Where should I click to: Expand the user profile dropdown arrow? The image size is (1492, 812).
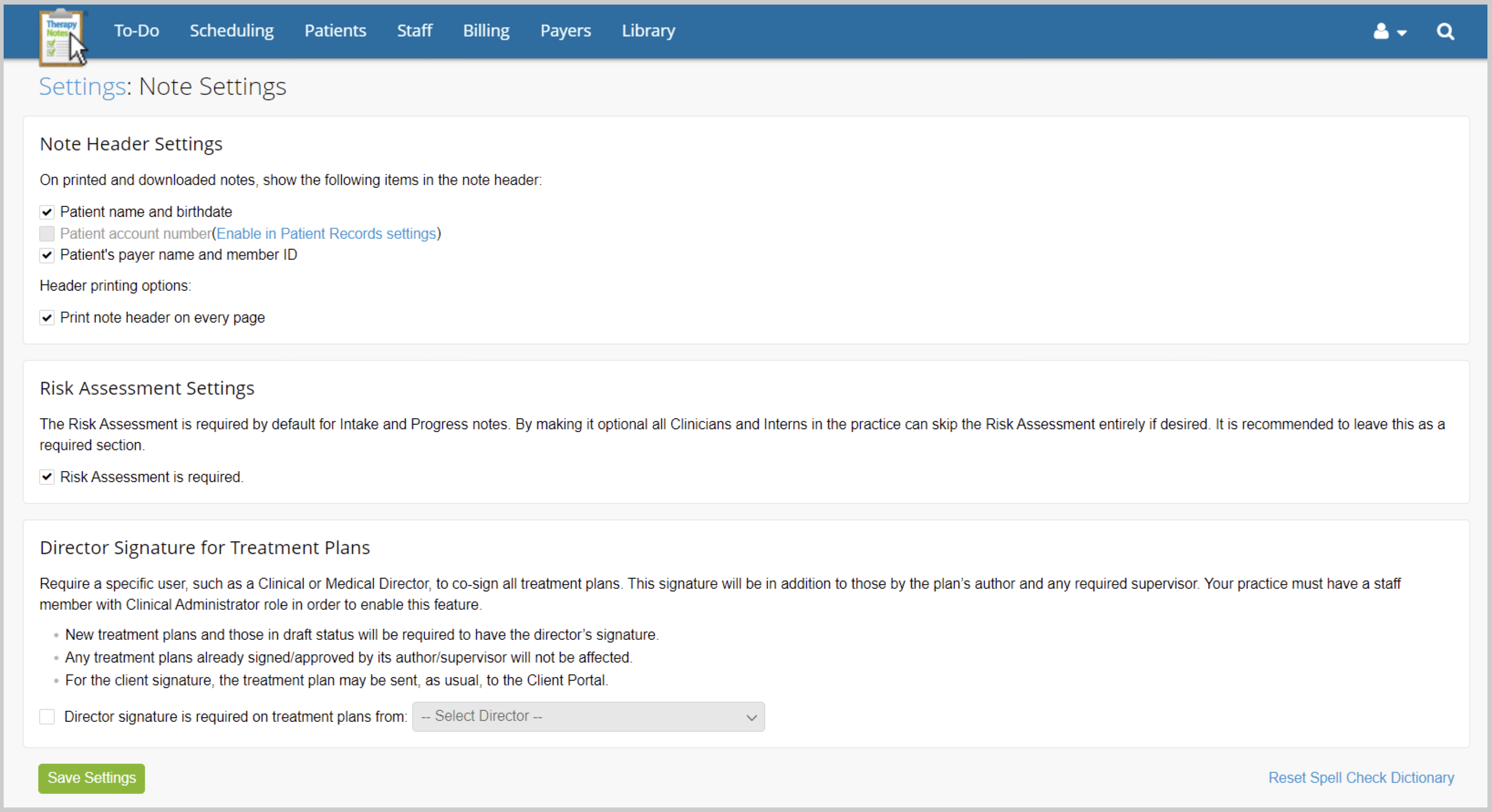(1402, 33)
